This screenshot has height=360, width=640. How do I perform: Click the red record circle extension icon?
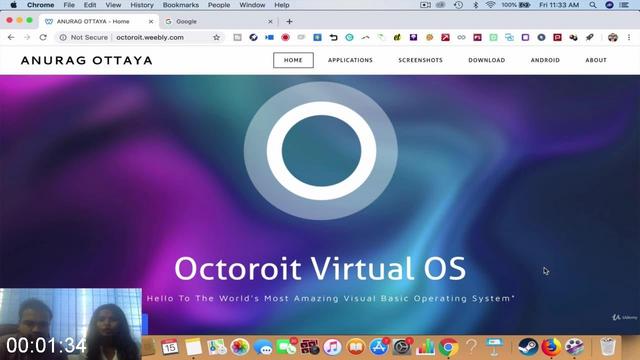(x=285, y=38)
